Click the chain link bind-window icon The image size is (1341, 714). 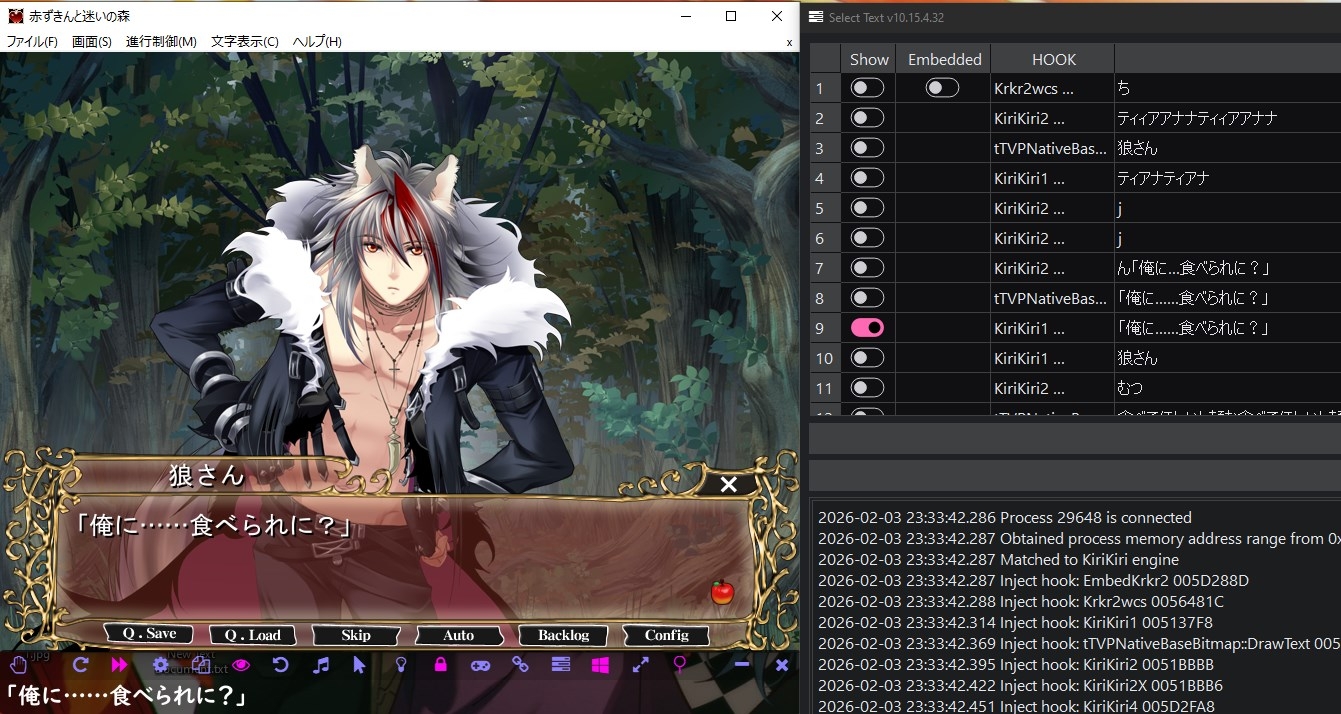[x=520, y=664]
